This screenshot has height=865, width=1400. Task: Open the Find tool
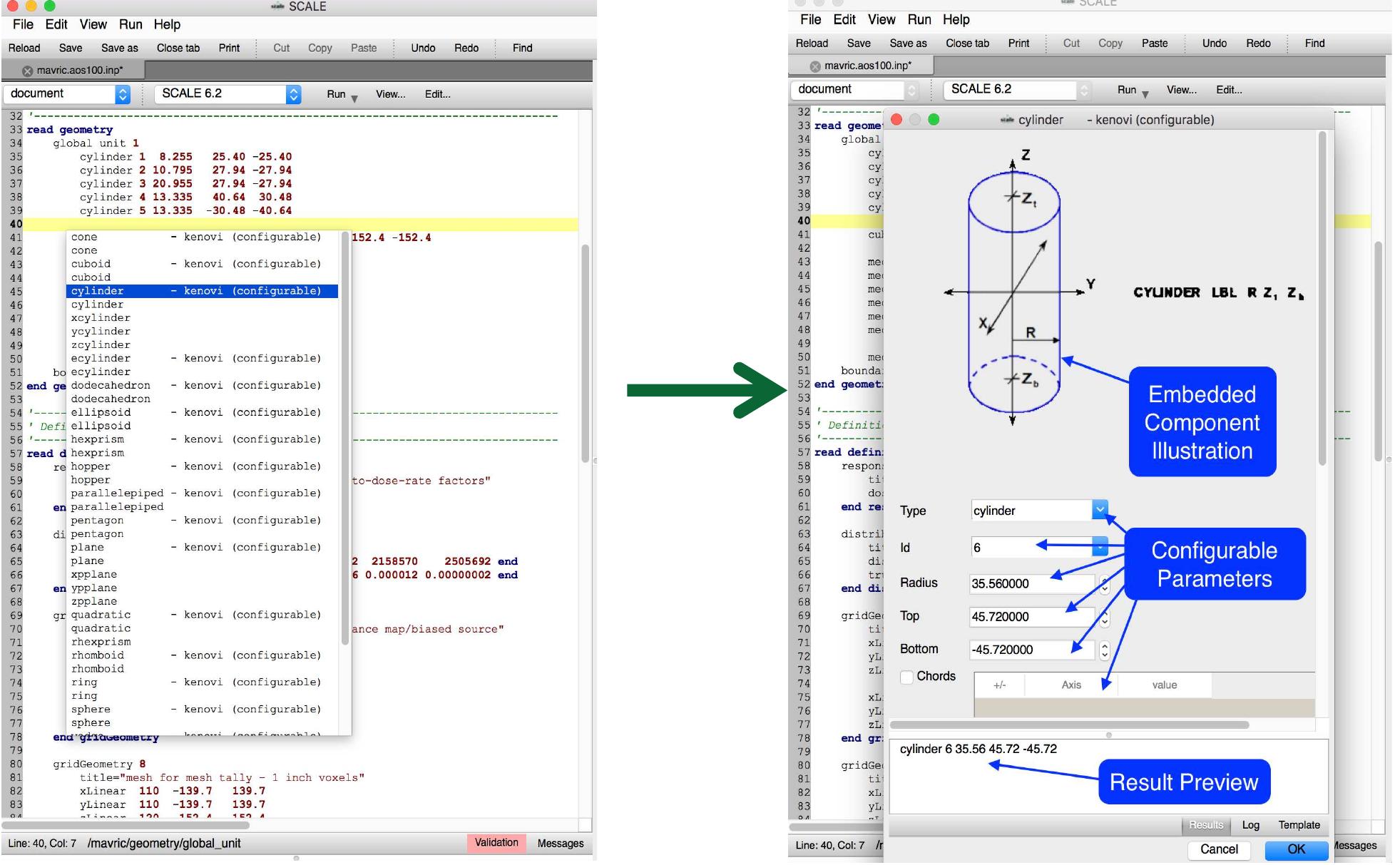[521, 48]
